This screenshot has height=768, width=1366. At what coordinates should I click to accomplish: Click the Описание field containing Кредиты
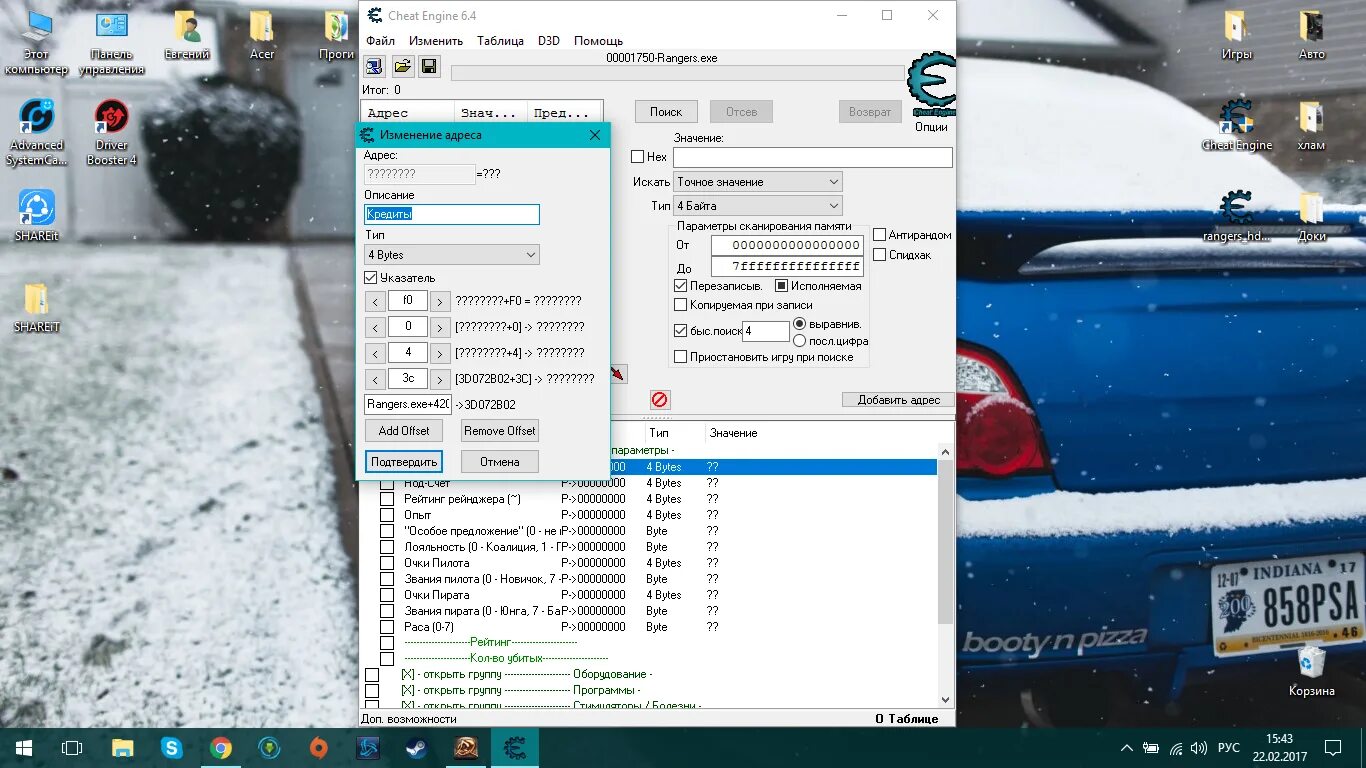pos(452,214)
